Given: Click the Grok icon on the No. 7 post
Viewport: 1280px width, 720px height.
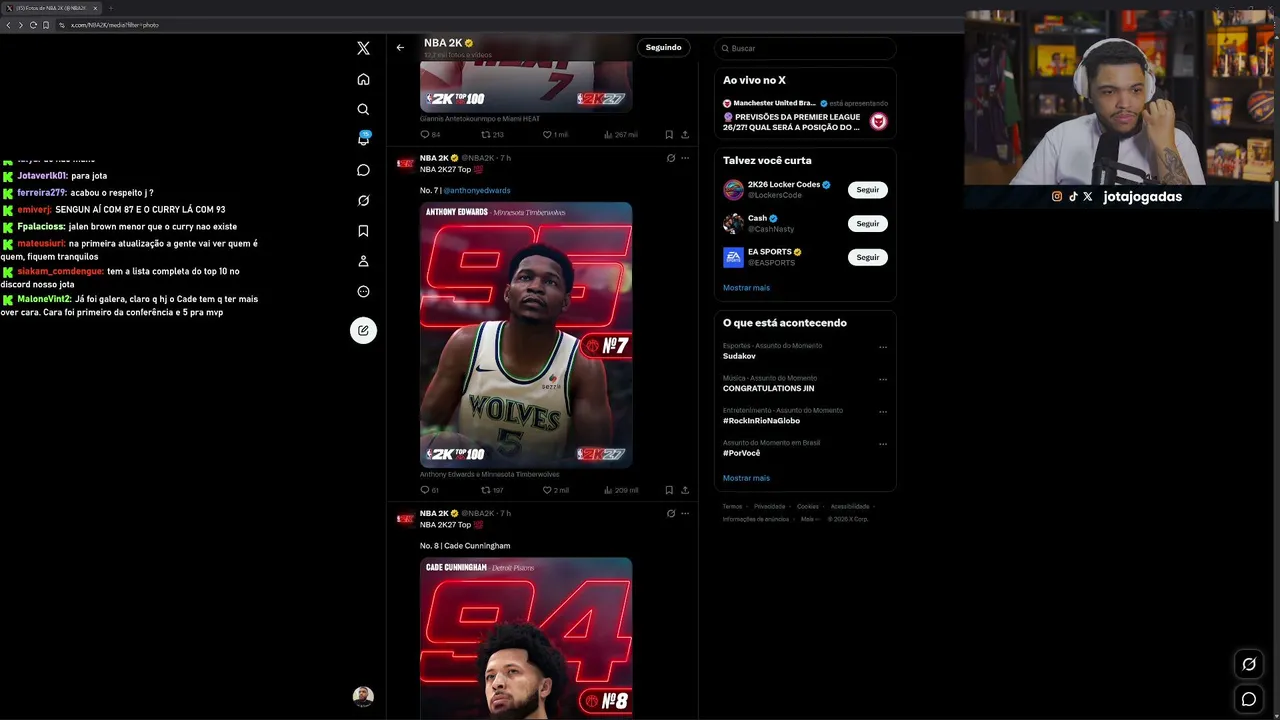Looking at the screenshot, I should click(x=671, y=158).
